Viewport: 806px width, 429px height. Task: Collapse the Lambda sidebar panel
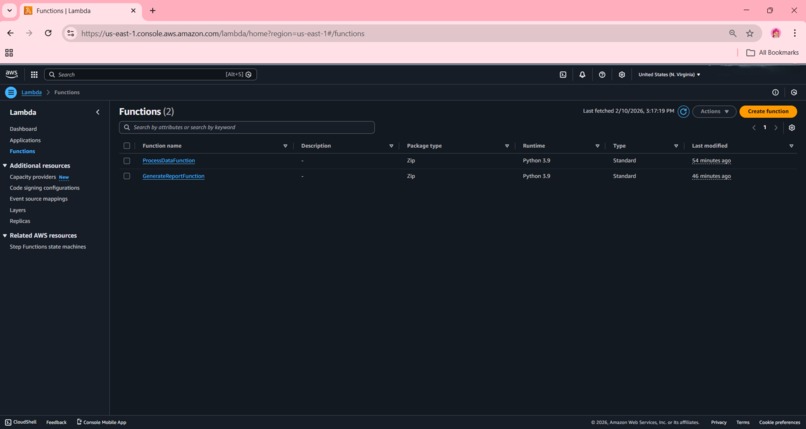click(98, 112)
